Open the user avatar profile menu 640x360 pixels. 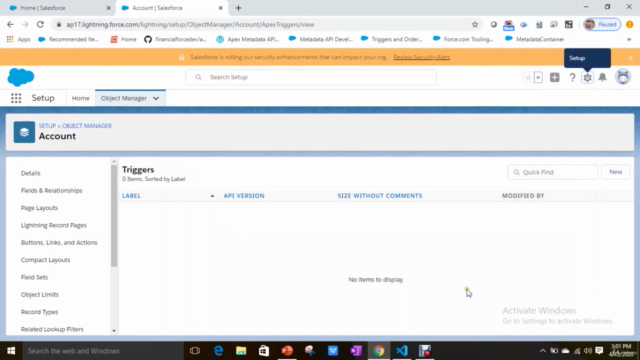pyautogui.click(x=623, y=77)
